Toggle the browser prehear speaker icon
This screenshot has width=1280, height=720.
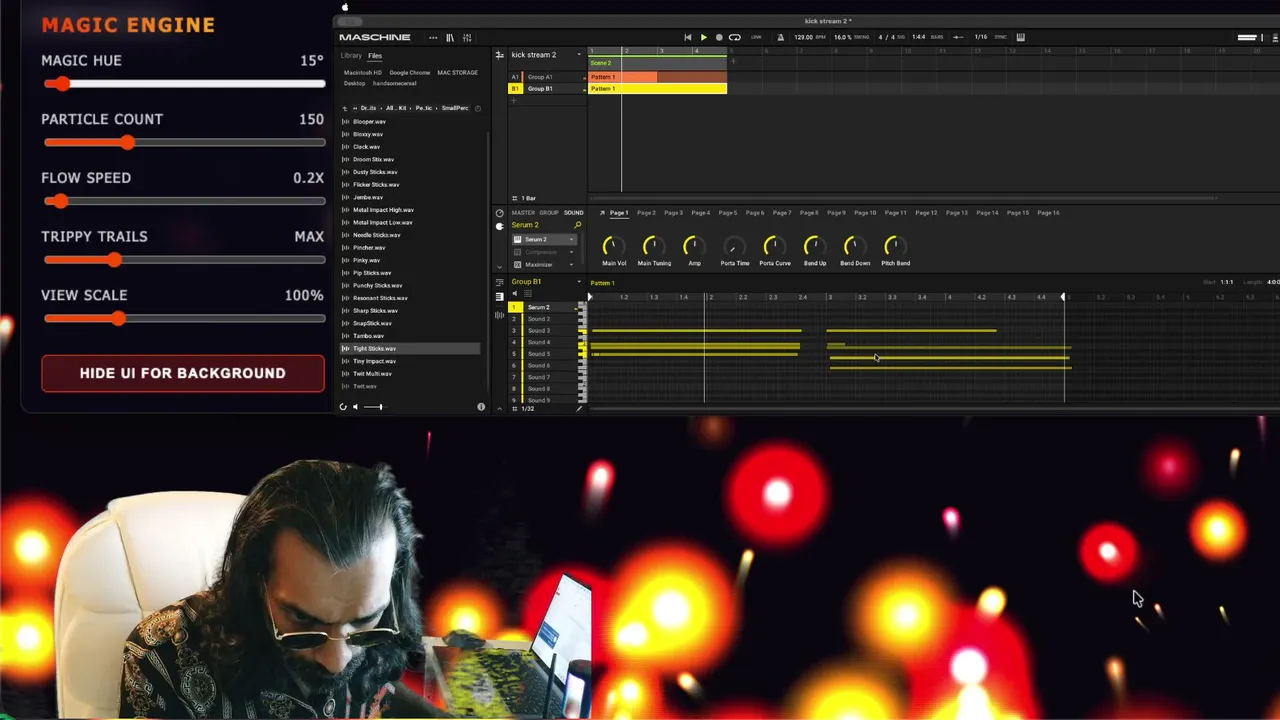[355, 407]
